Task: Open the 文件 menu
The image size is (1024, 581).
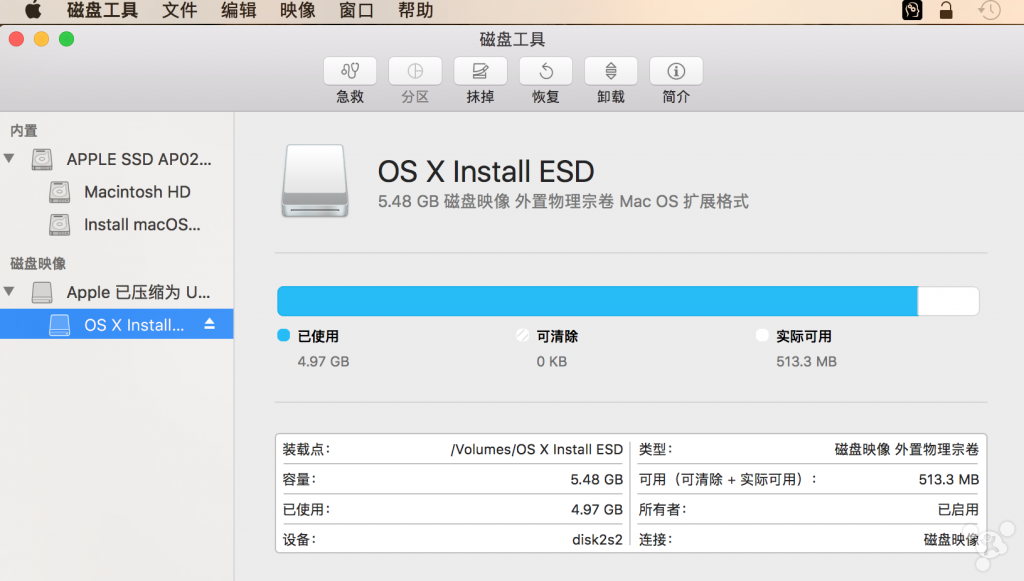Action: 180,10
